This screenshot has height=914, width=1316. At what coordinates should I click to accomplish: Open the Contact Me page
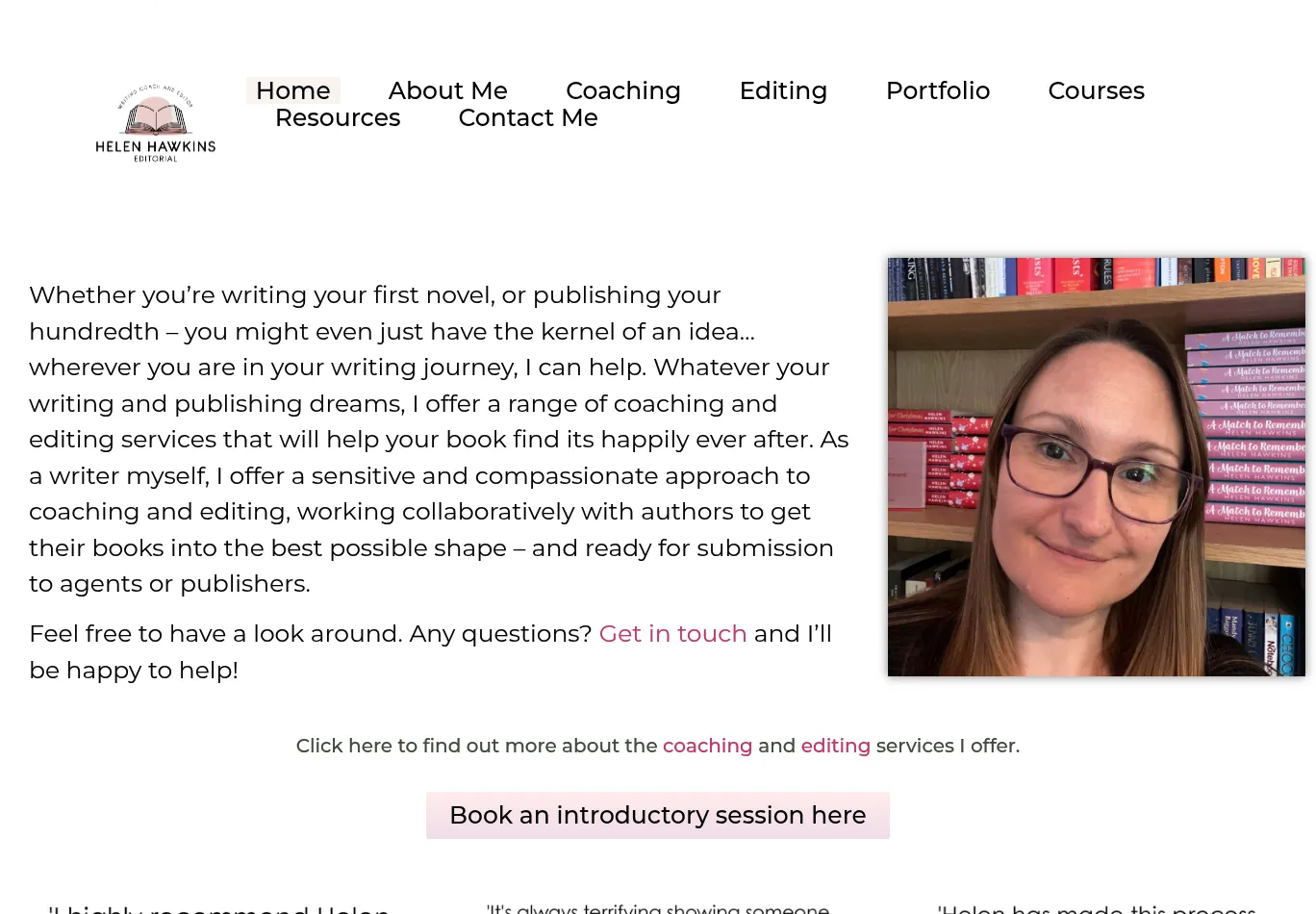pos(528,117)
